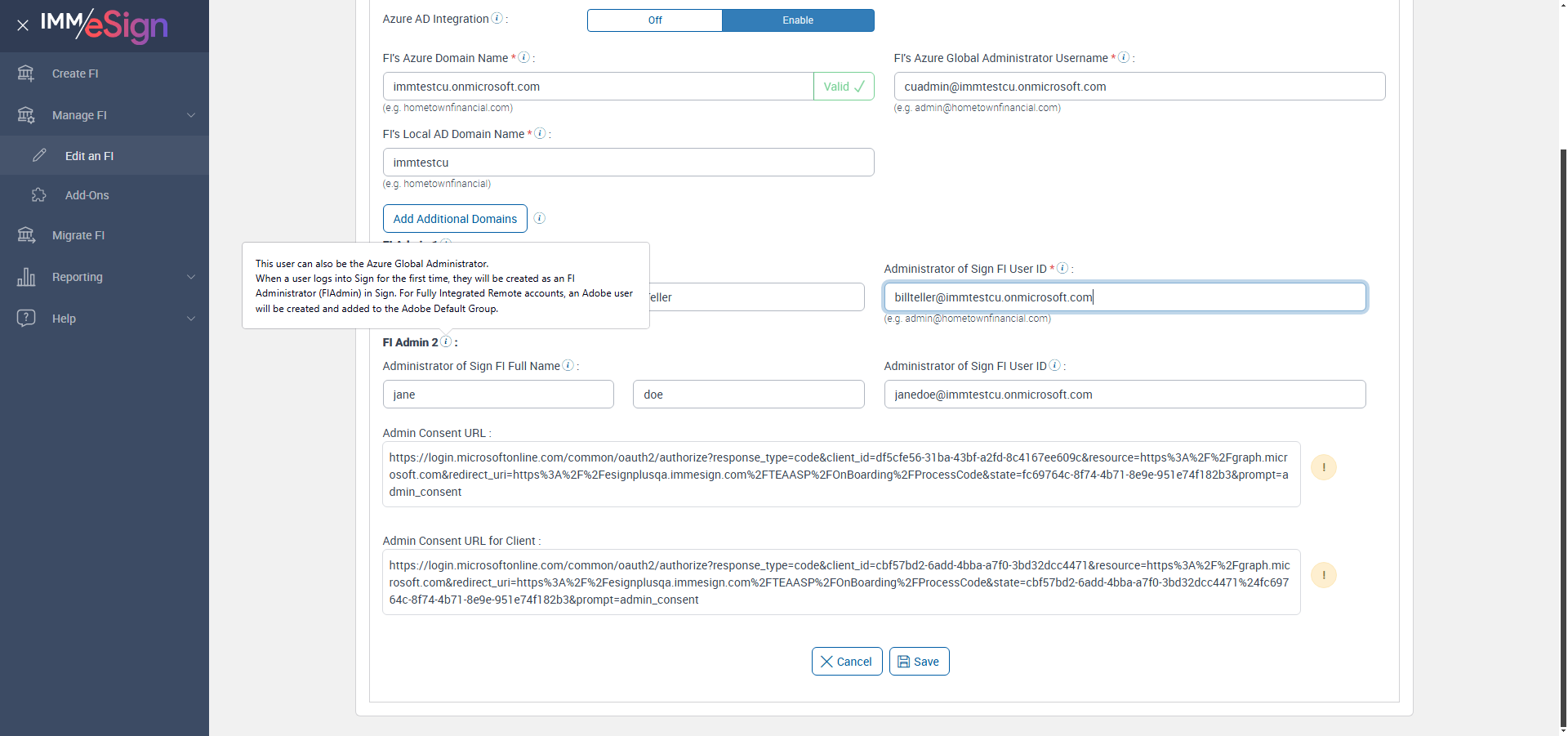Expand the Manage FI menu chevron
1568x736 pixels.
191,115
